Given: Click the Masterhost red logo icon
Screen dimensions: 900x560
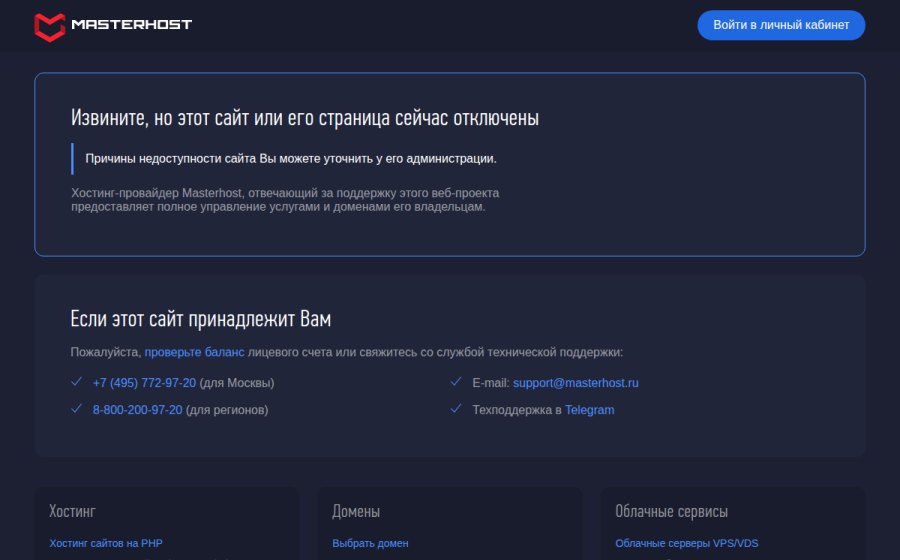Looking at the screenshot, I should tap(50, 27).
